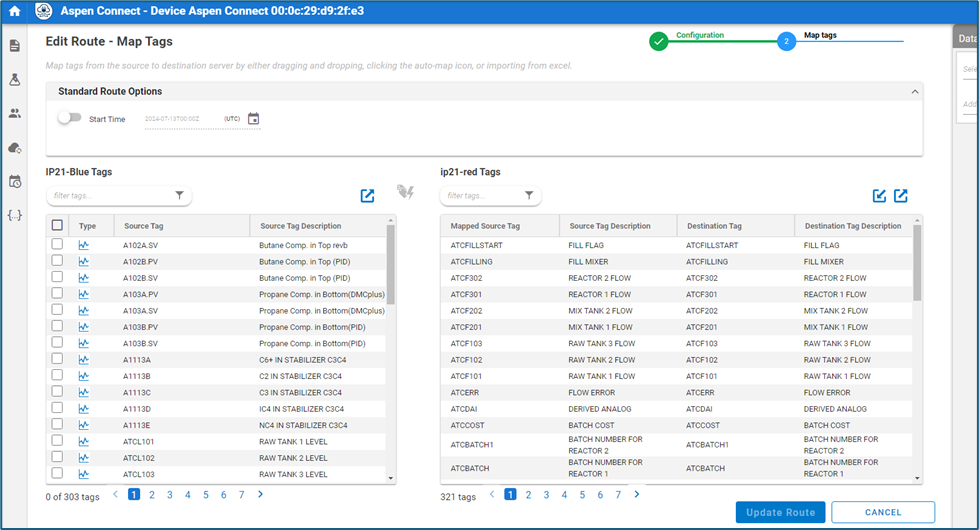The height and width of the screenshot is (530, 979).
Task: Check the box for A102B.PV
Action: click(x=57, y=260)
